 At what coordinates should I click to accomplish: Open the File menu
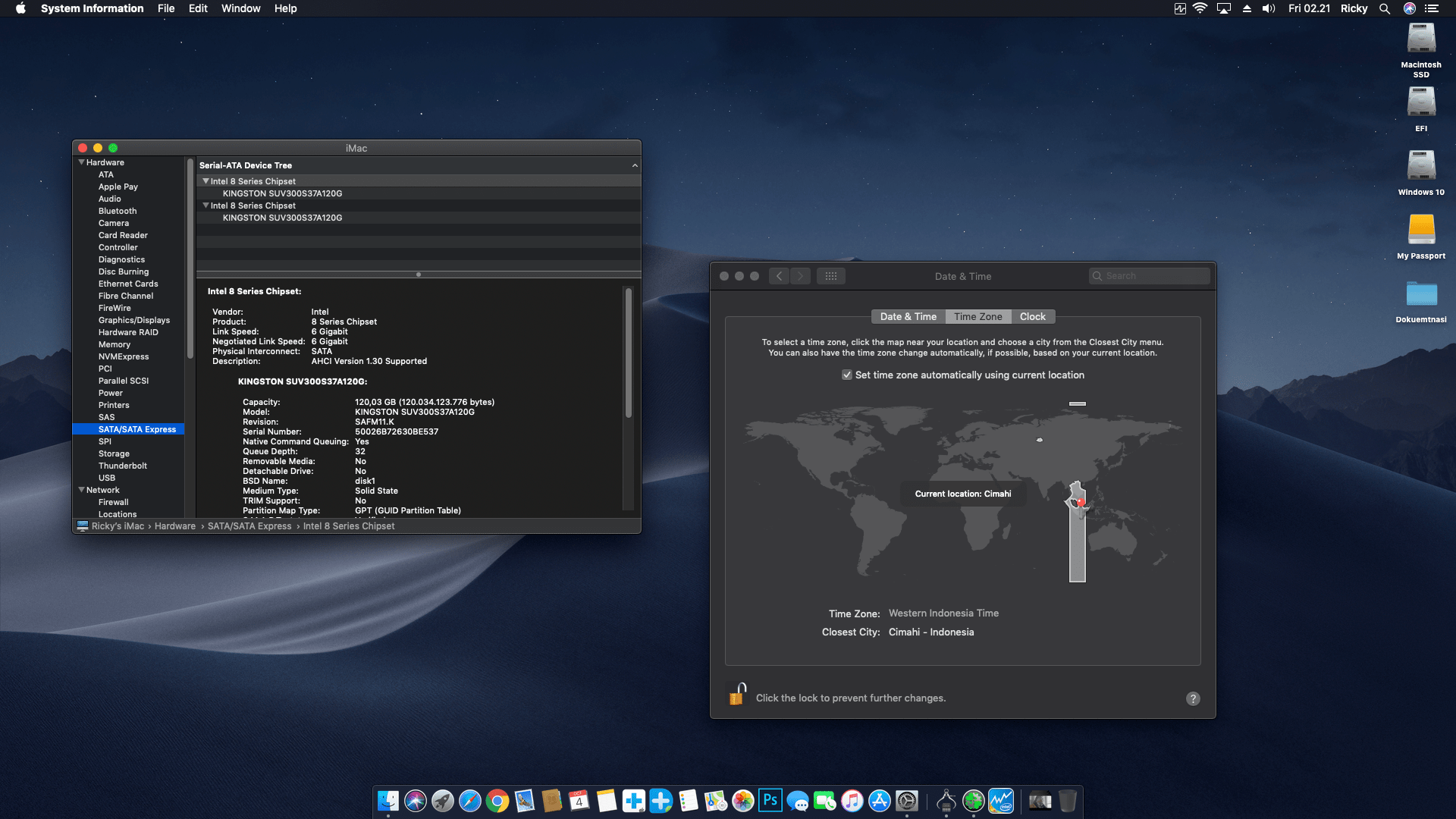(x=166, y=8)
